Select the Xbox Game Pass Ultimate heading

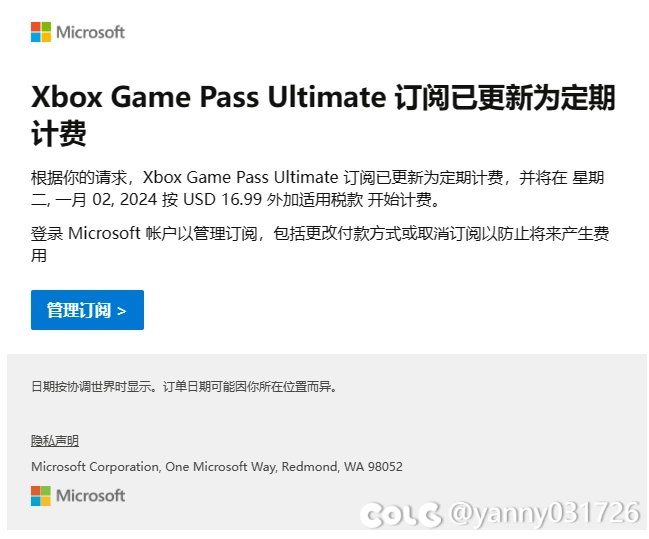click(323, 116)
